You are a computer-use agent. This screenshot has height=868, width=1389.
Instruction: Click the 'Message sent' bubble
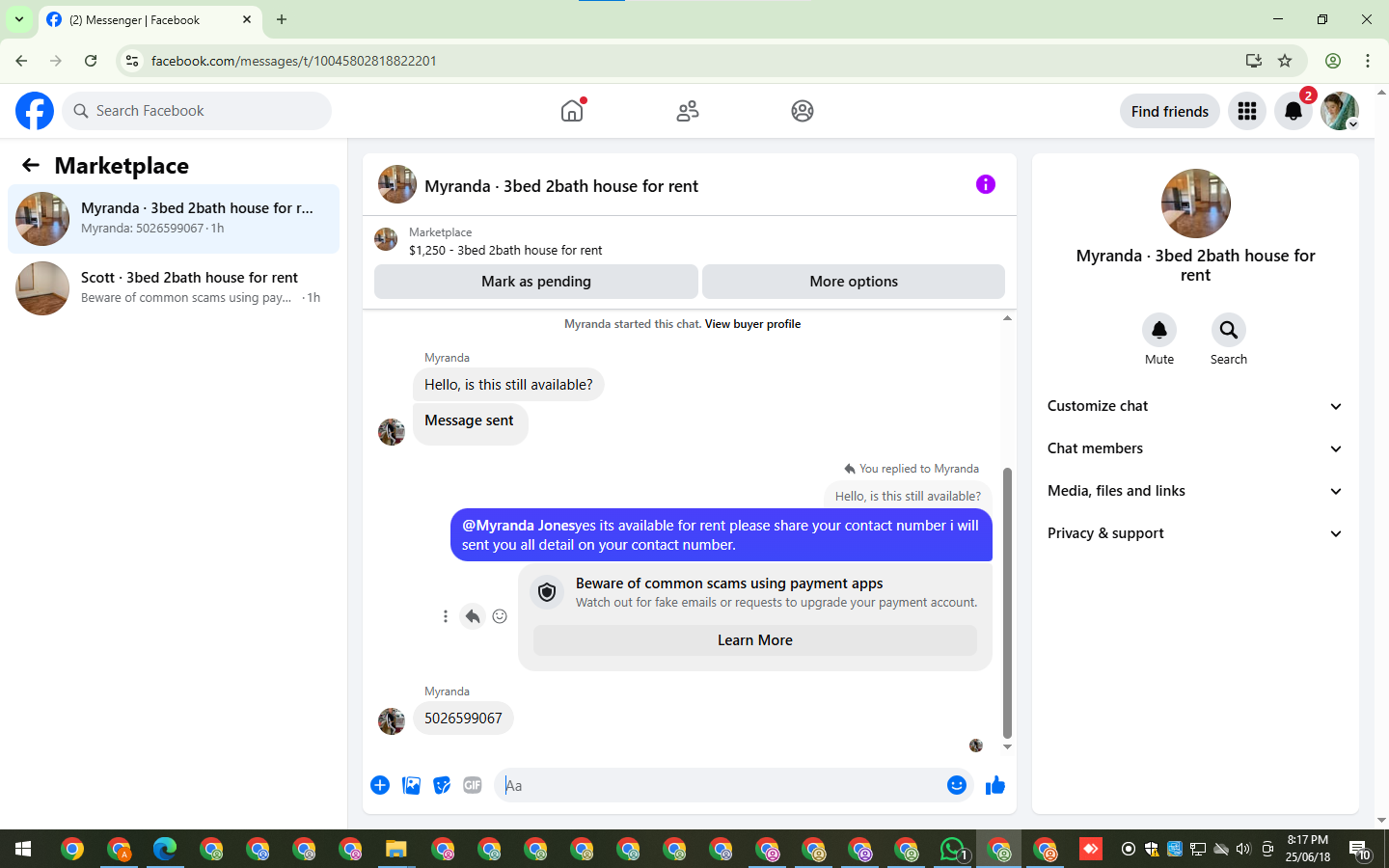coord(470,424)
